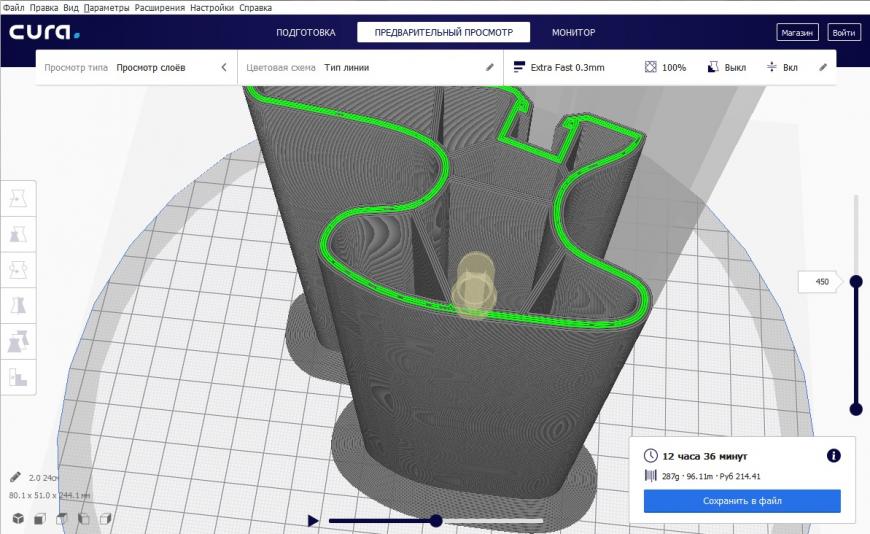Switch to the ПОДГОТОВКА stage

(x=306, y=32)
